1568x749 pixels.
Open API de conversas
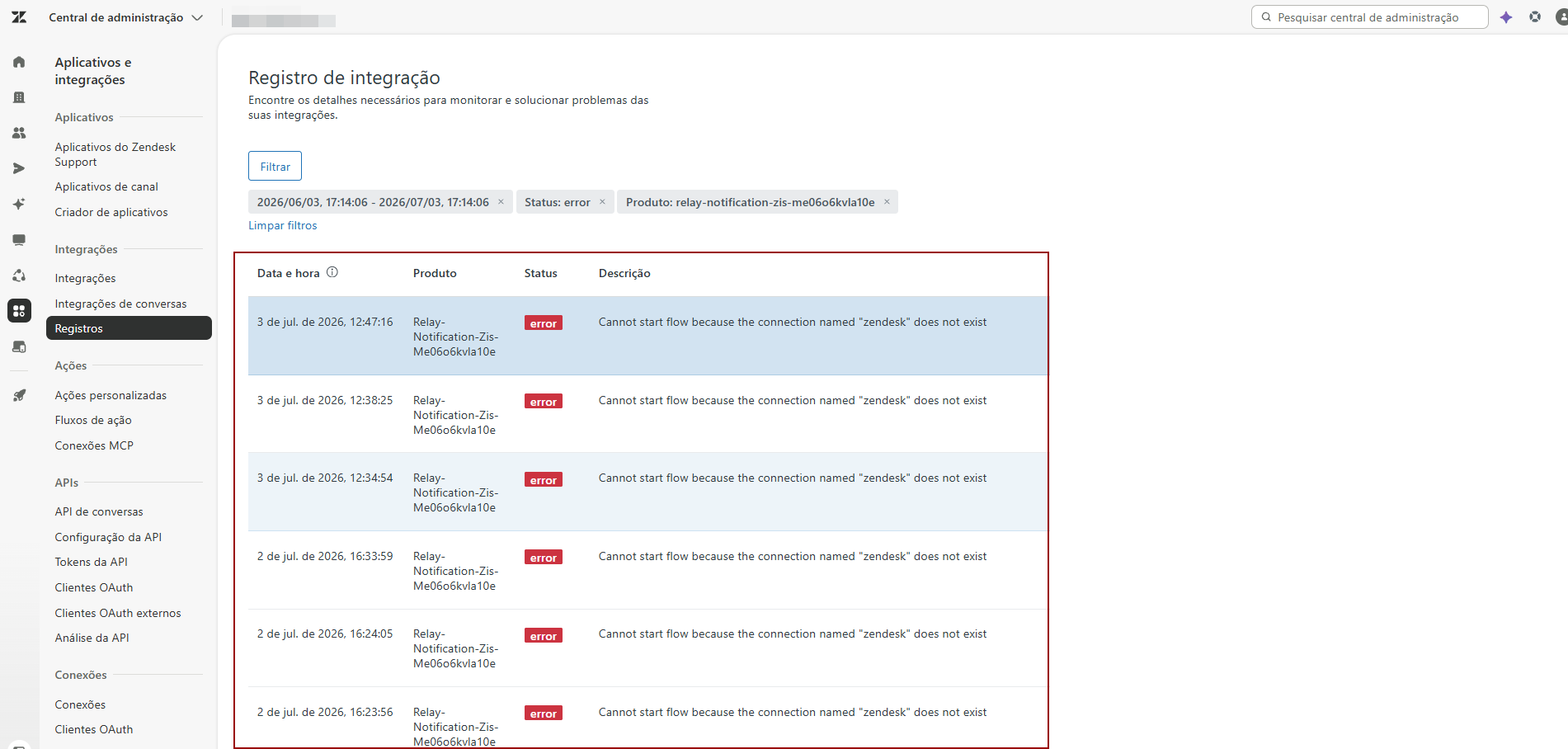tap(99, 511)
